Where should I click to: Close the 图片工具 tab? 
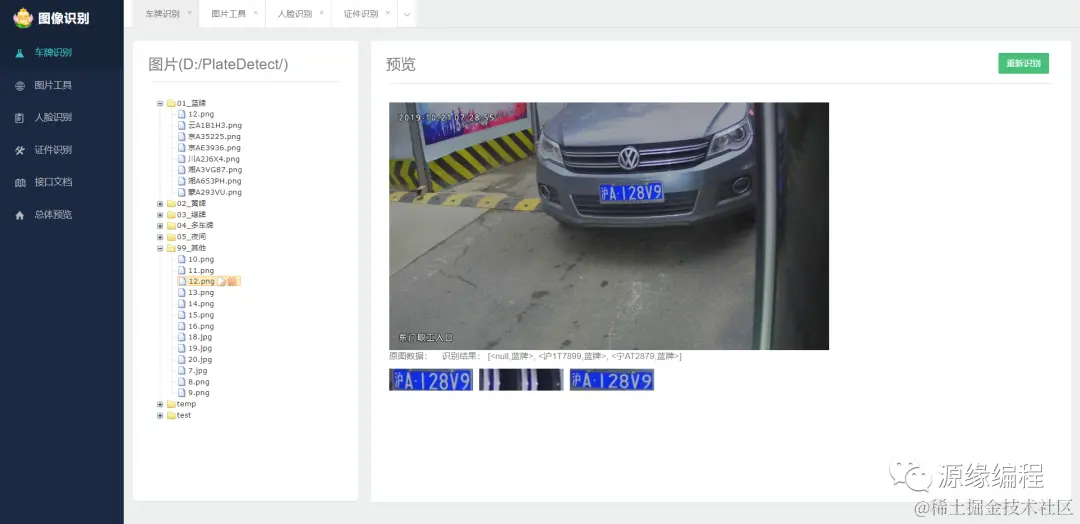click(x=256, y=12)
